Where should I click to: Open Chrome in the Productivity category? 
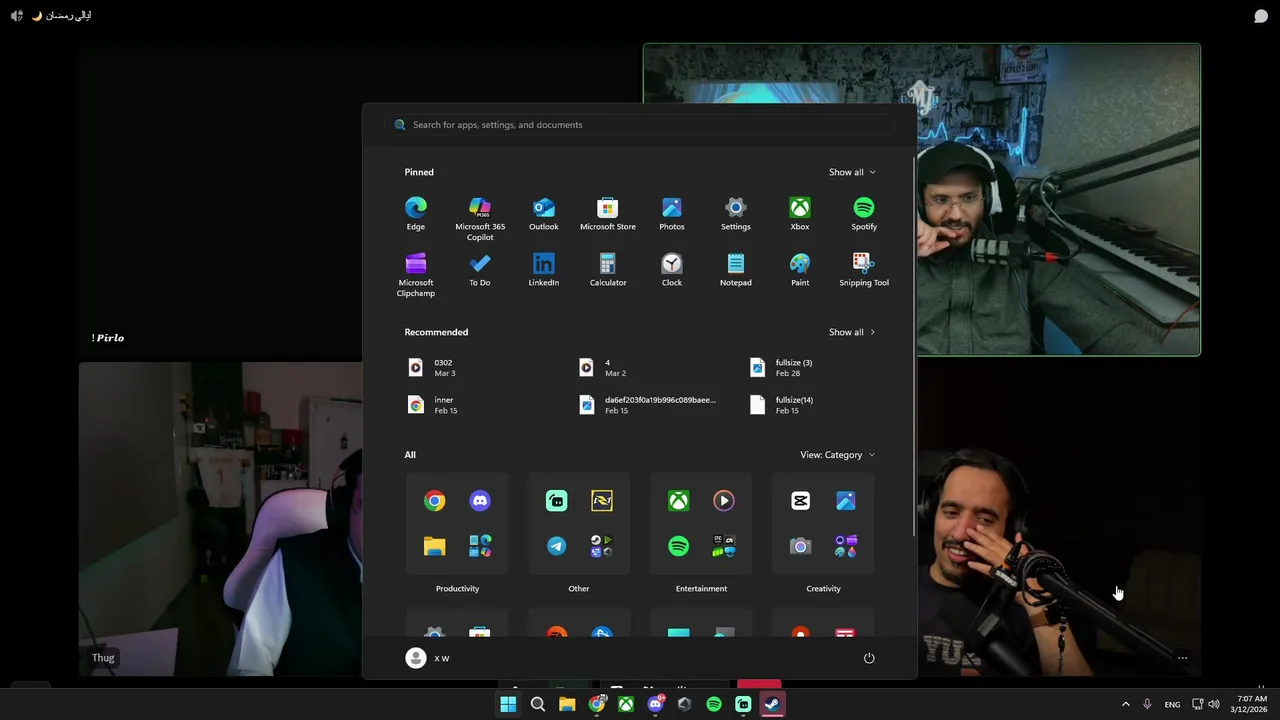click(434, 501)
